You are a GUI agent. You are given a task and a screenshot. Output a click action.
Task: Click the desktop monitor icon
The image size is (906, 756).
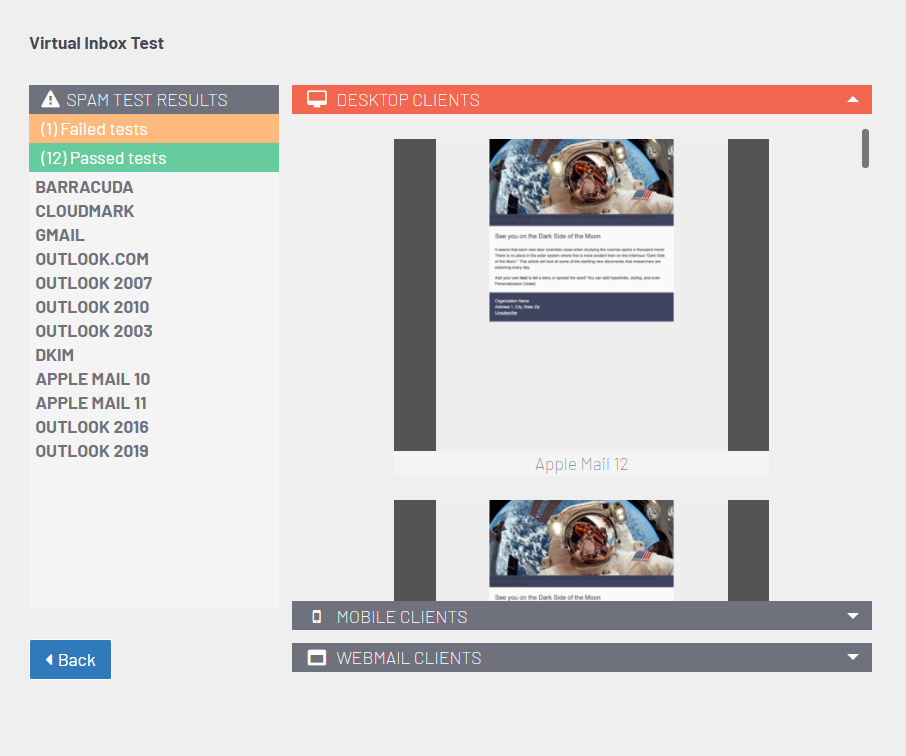point(317,99)
